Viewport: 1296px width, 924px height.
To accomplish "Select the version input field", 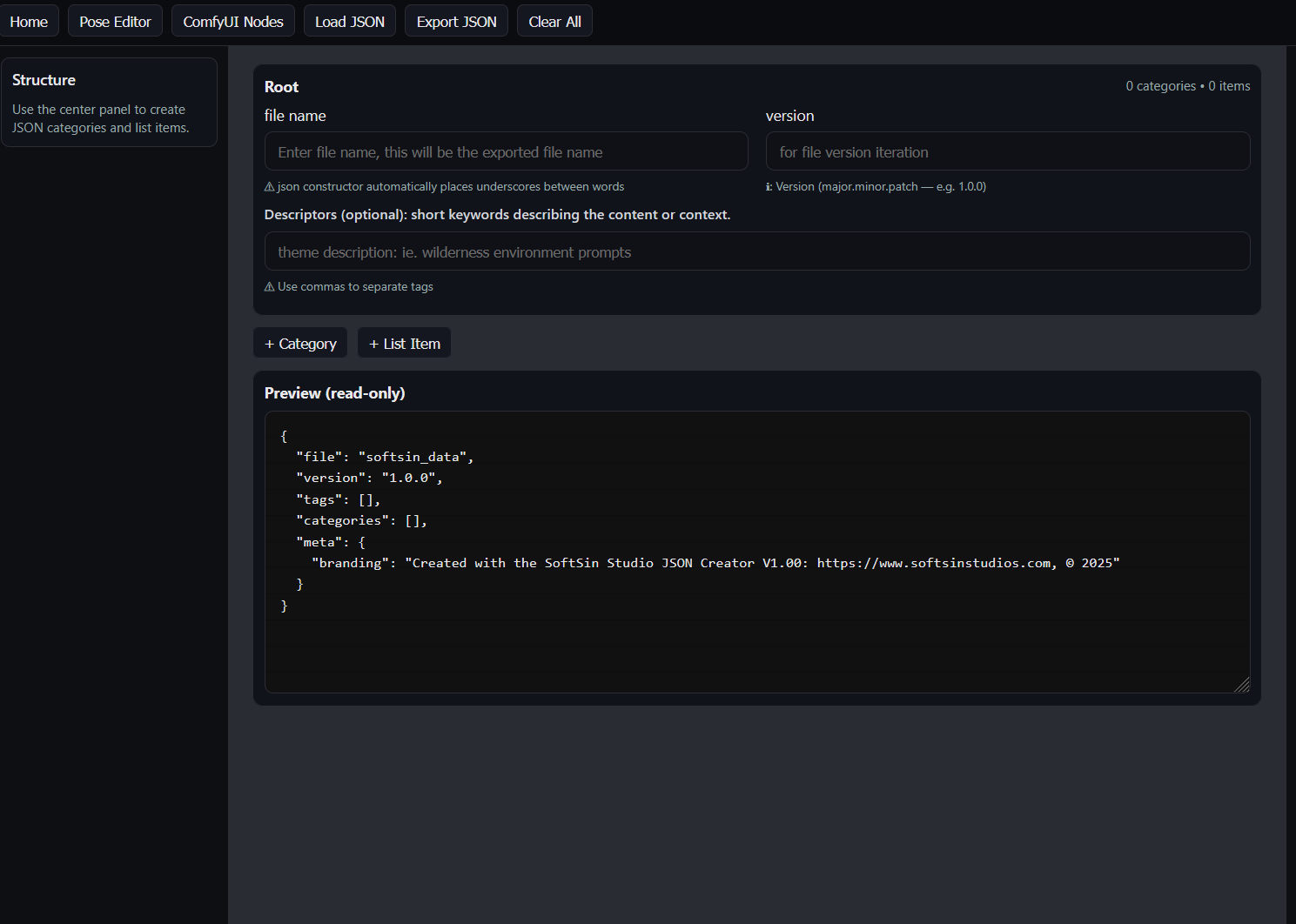I will coord(1007,151).
